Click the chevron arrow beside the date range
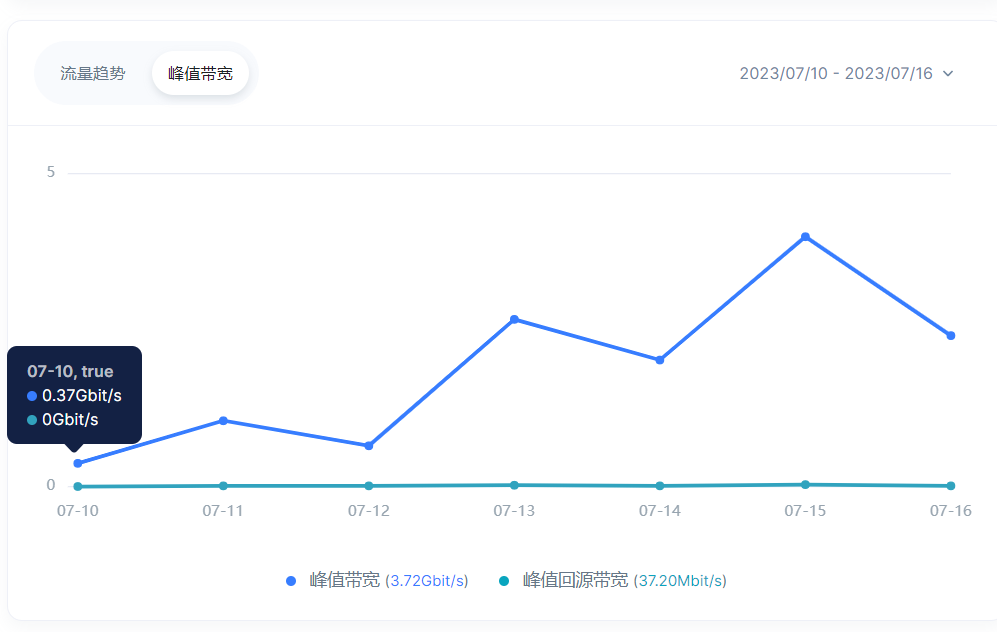 948,73
